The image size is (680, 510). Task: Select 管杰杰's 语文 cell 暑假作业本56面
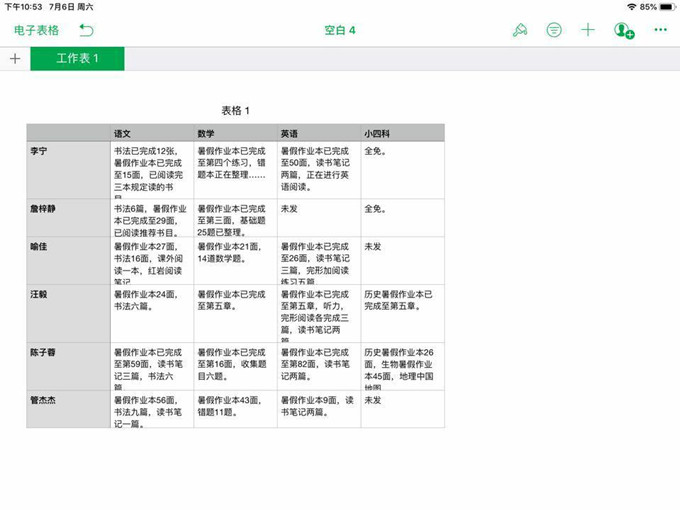coord(152,409)
